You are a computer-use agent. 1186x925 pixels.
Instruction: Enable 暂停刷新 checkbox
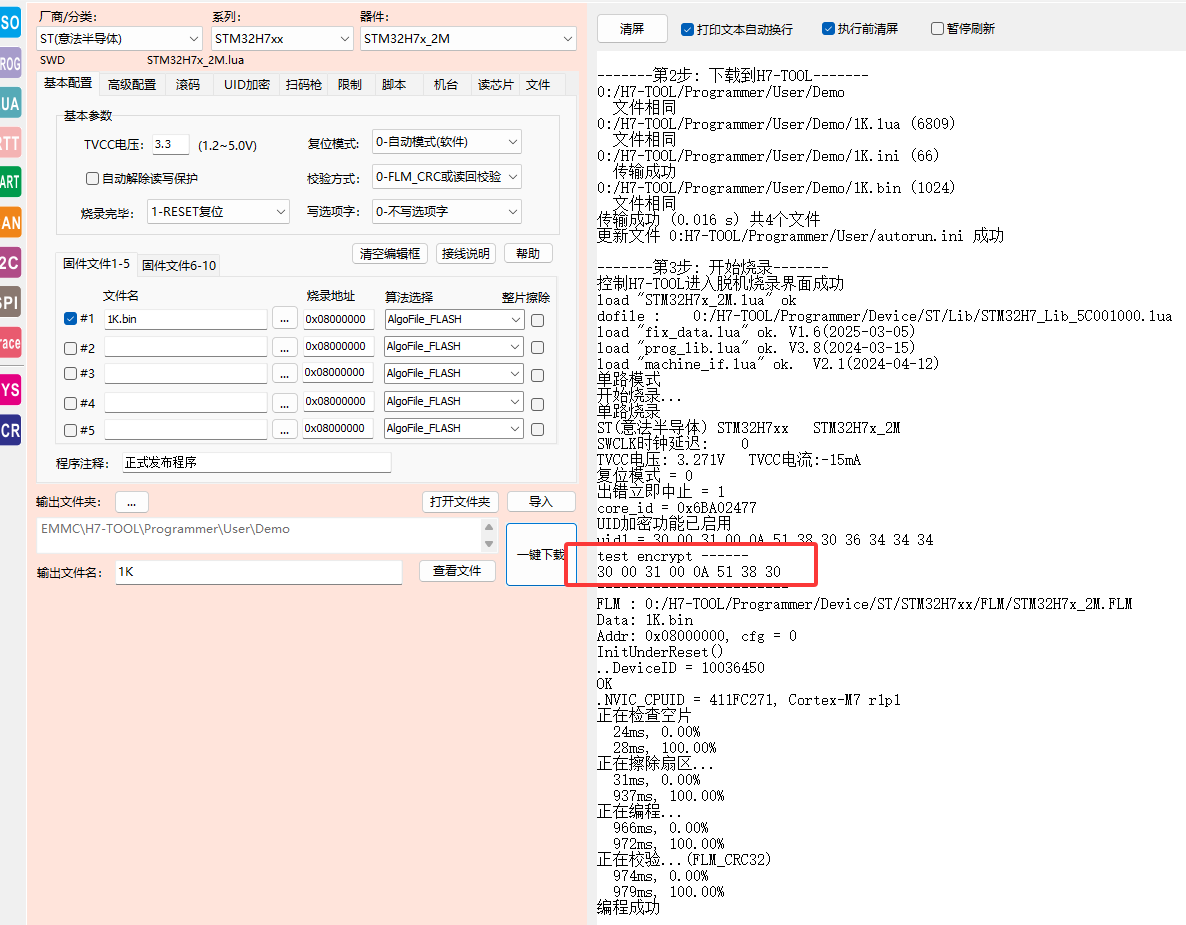pos(937,29)
